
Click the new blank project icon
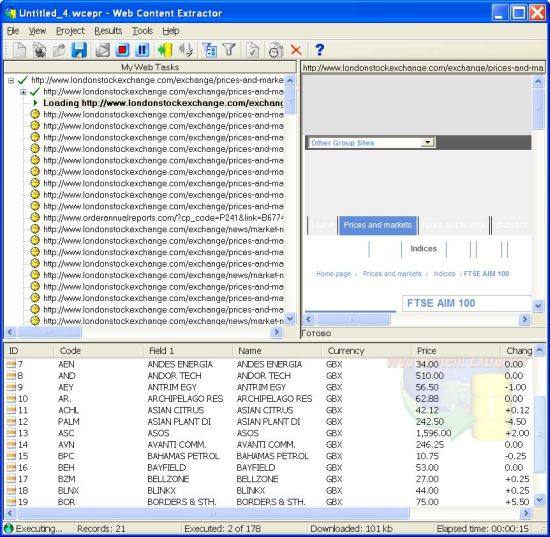point(19,50)
